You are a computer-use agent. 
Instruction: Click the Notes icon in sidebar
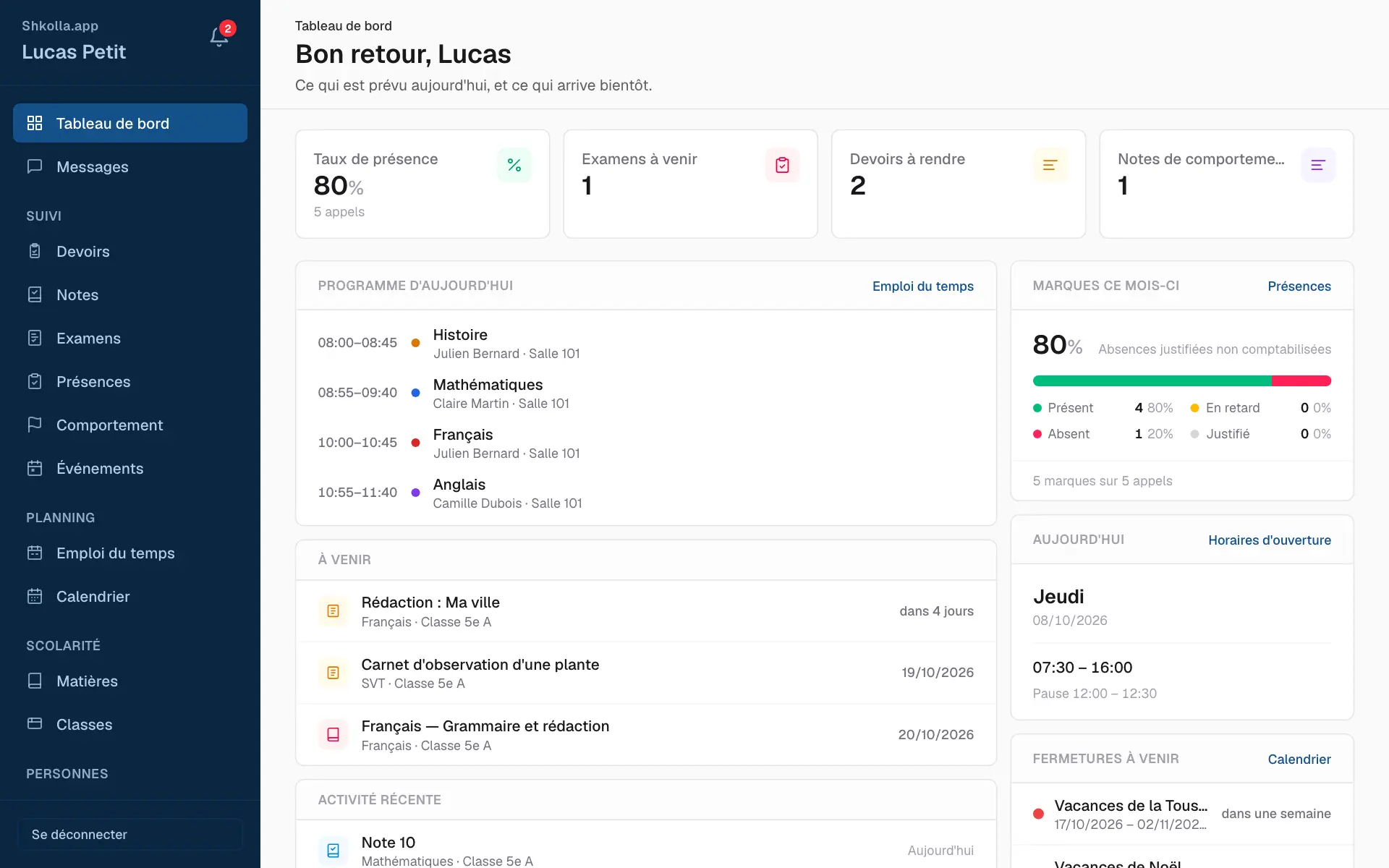35,294
